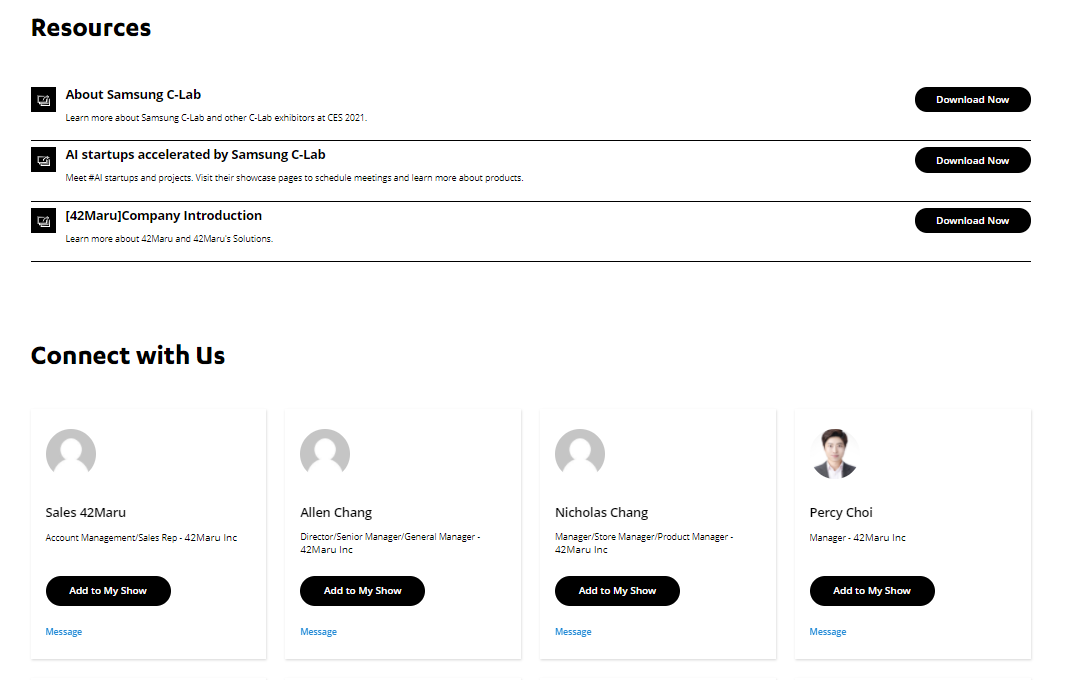Send a Message to Sales 42Maru
Screen dimensions: 1070x680
(63, 632)
